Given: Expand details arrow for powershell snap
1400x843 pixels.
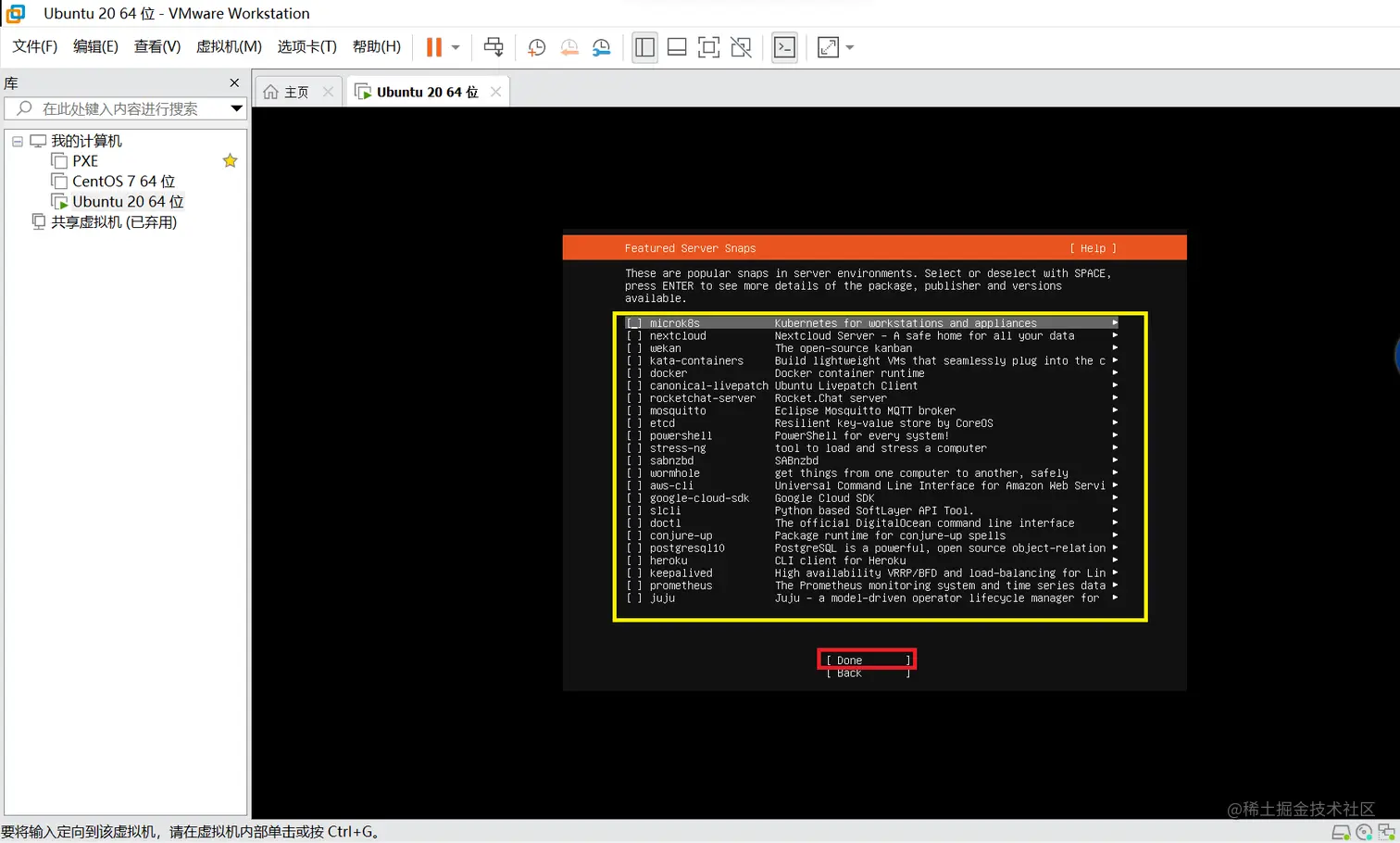Looking at the screenshot, I should [1115, 435].
